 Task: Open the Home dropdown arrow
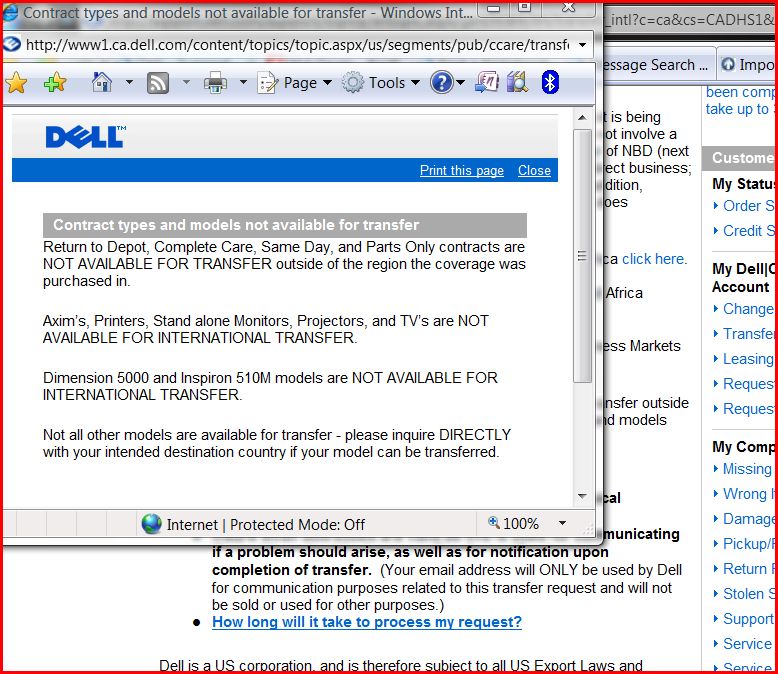coord(129,82)
